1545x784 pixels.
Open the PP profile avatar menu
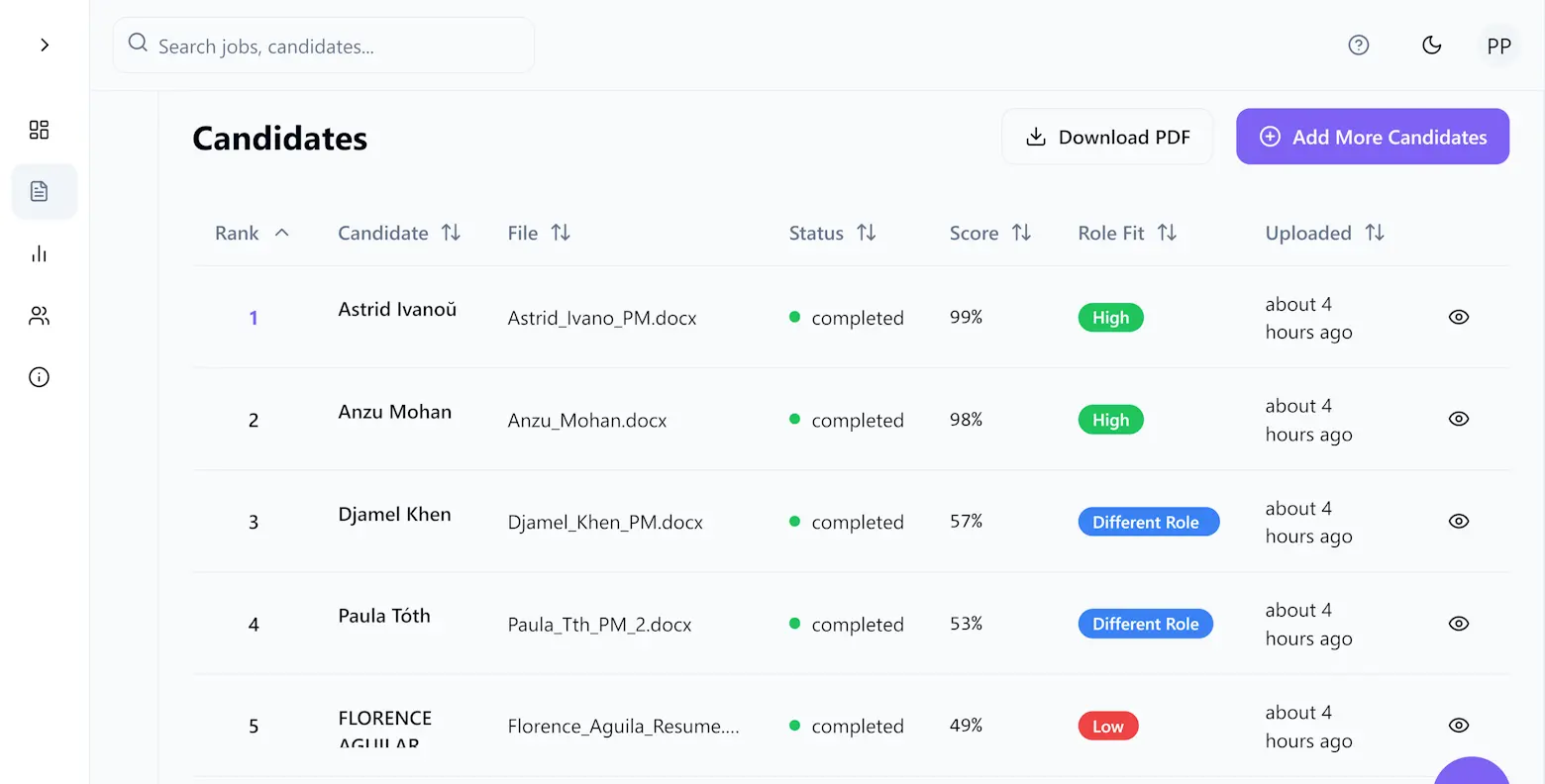pyautogui.click(x=1499, y=46)
